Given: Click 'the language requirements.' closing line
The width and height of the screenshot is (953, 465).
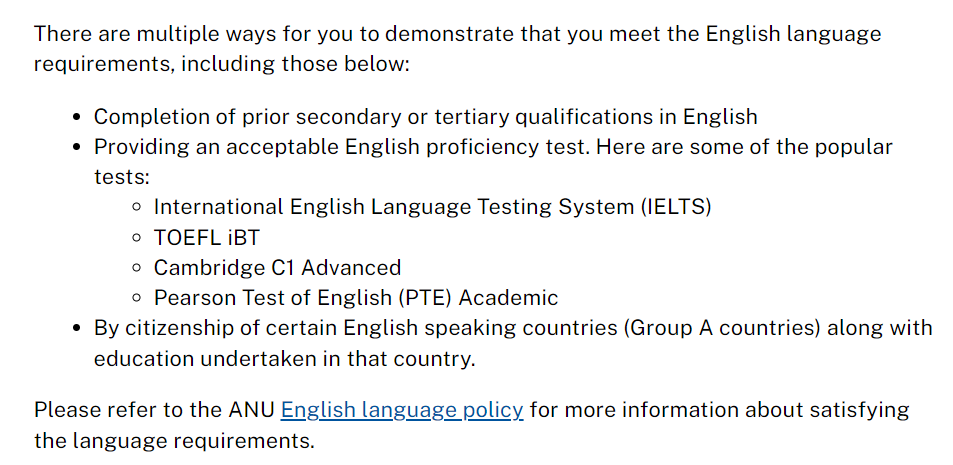Looking at the screenshot, I should coord(174,440).
